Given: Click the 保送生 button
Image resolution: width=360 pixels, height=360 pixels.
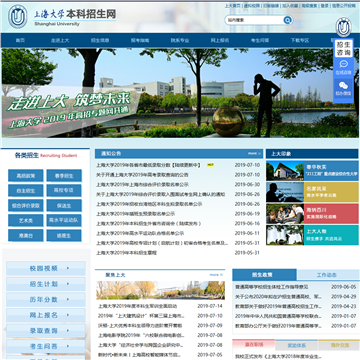Looking at the screenshot, I should (x=64, y=206).
